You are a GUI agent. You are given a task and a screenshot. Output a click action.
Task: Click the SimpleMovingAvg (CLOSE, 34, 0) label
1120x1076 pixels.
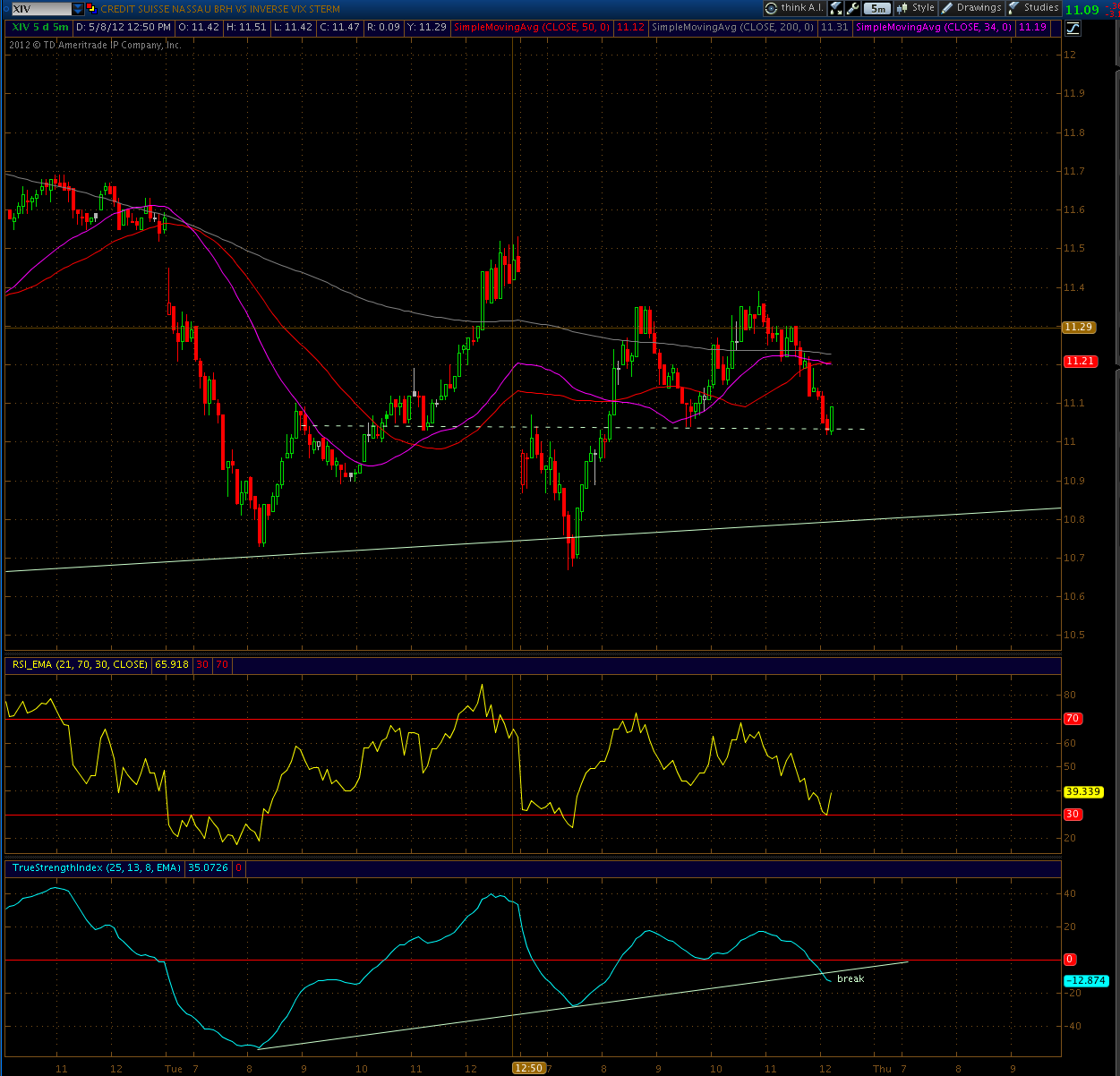point(935,27)
